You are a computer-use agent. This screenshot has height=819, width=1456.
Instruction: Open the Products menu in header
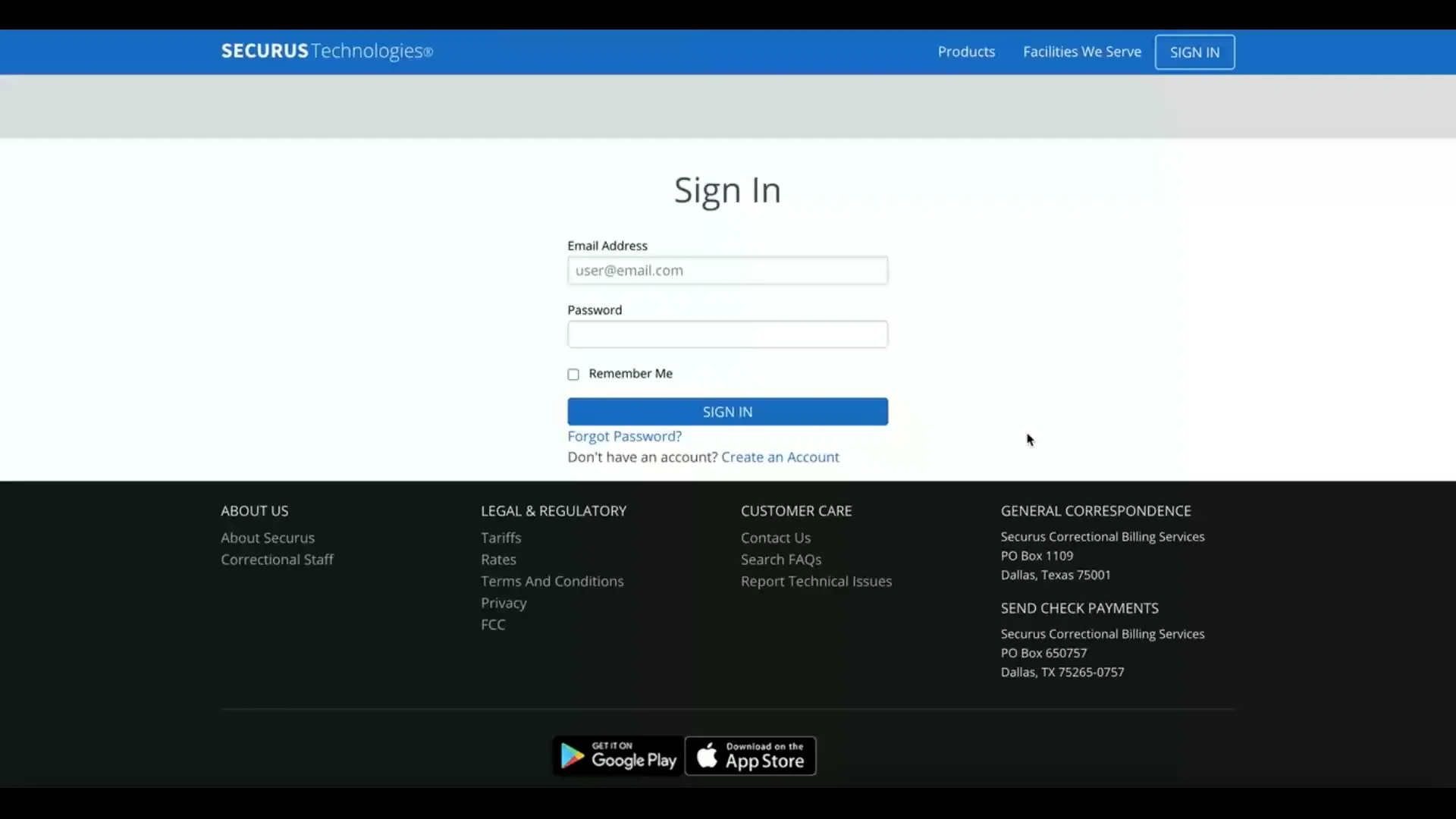point(966,52)
